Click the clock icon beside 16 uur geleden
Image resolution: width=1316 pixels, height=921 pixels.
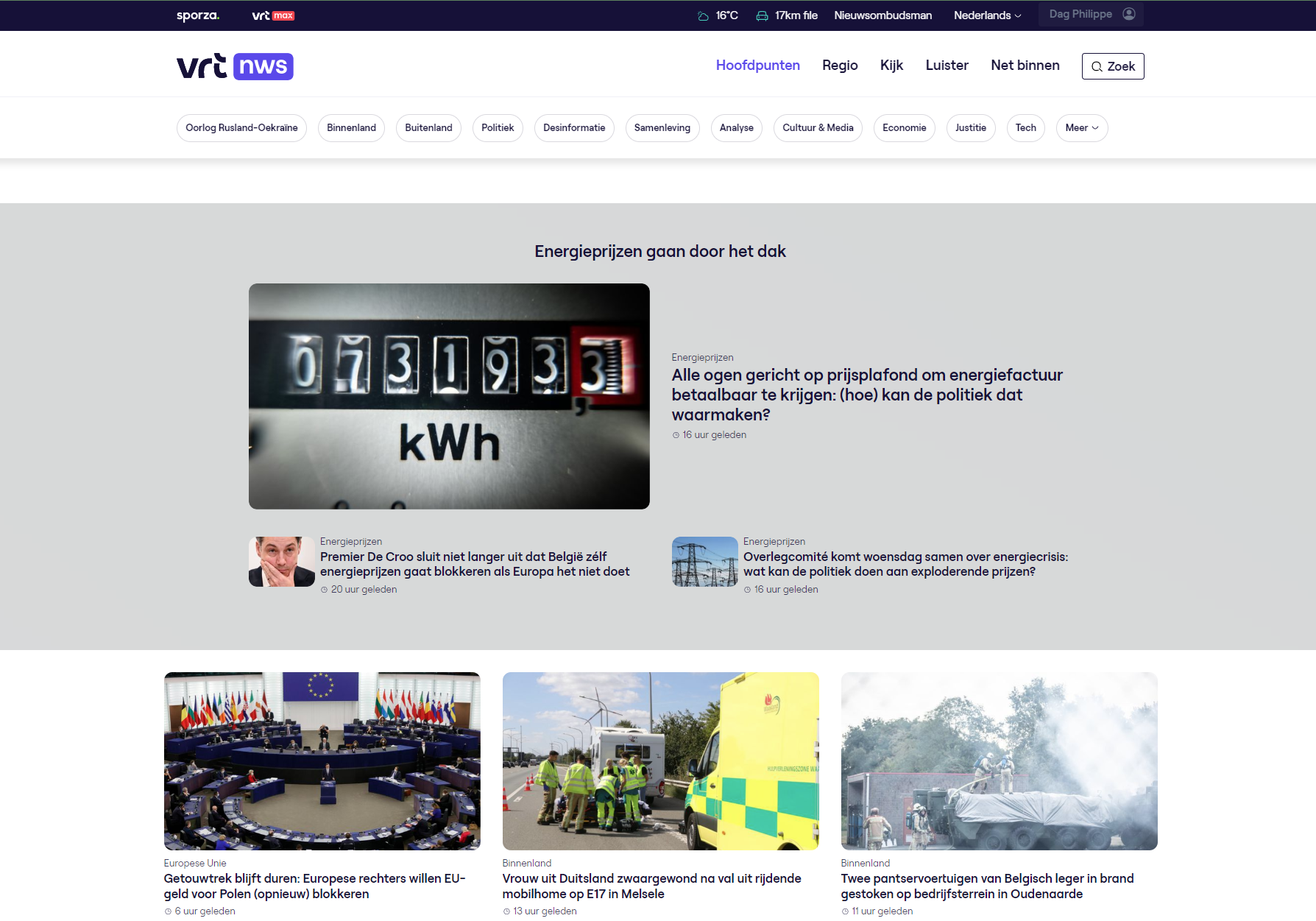[675, 434]
